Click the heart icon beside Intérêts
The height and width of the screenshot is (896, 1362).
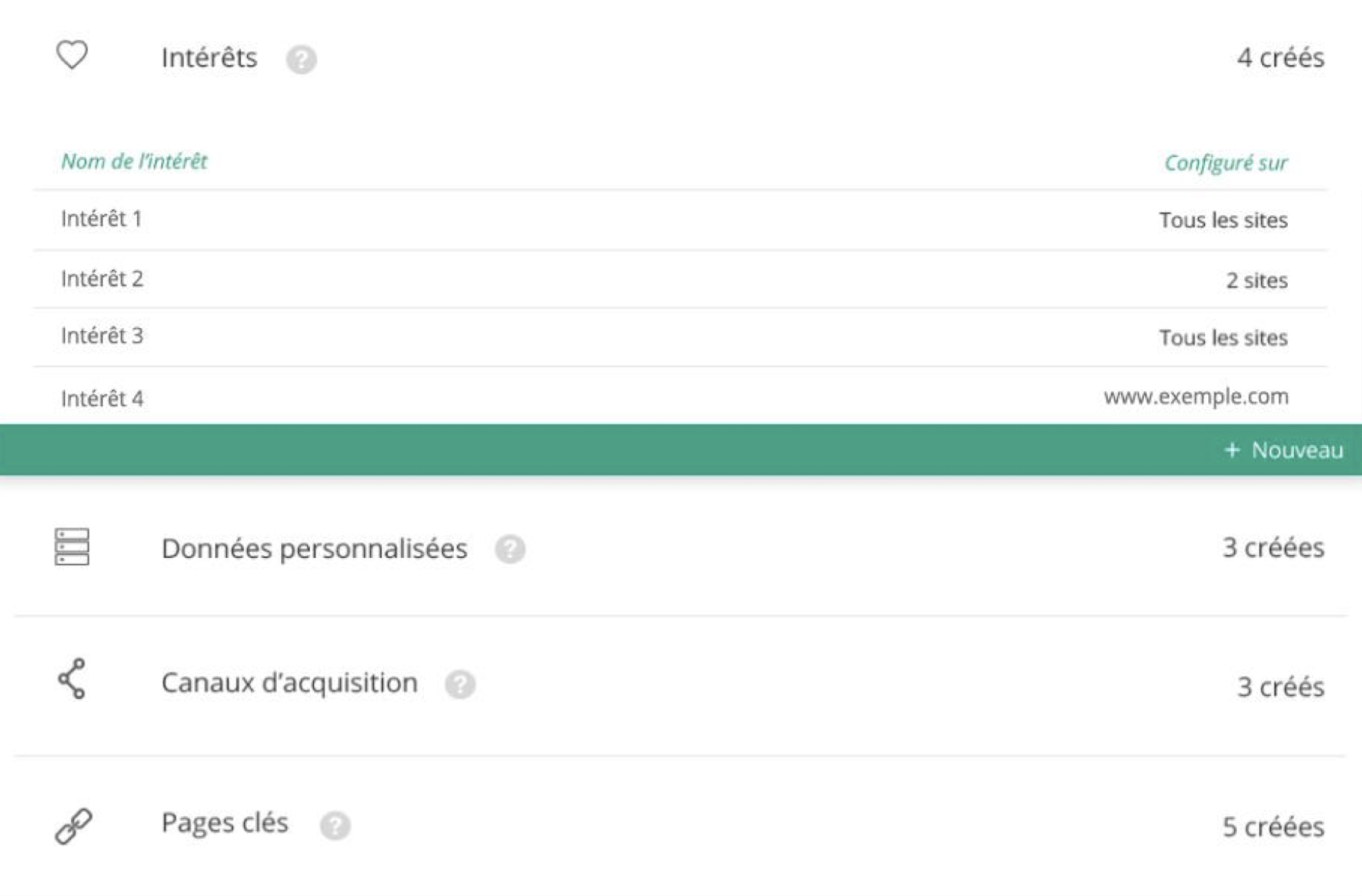pyautogui.click(x=72, y=55)
